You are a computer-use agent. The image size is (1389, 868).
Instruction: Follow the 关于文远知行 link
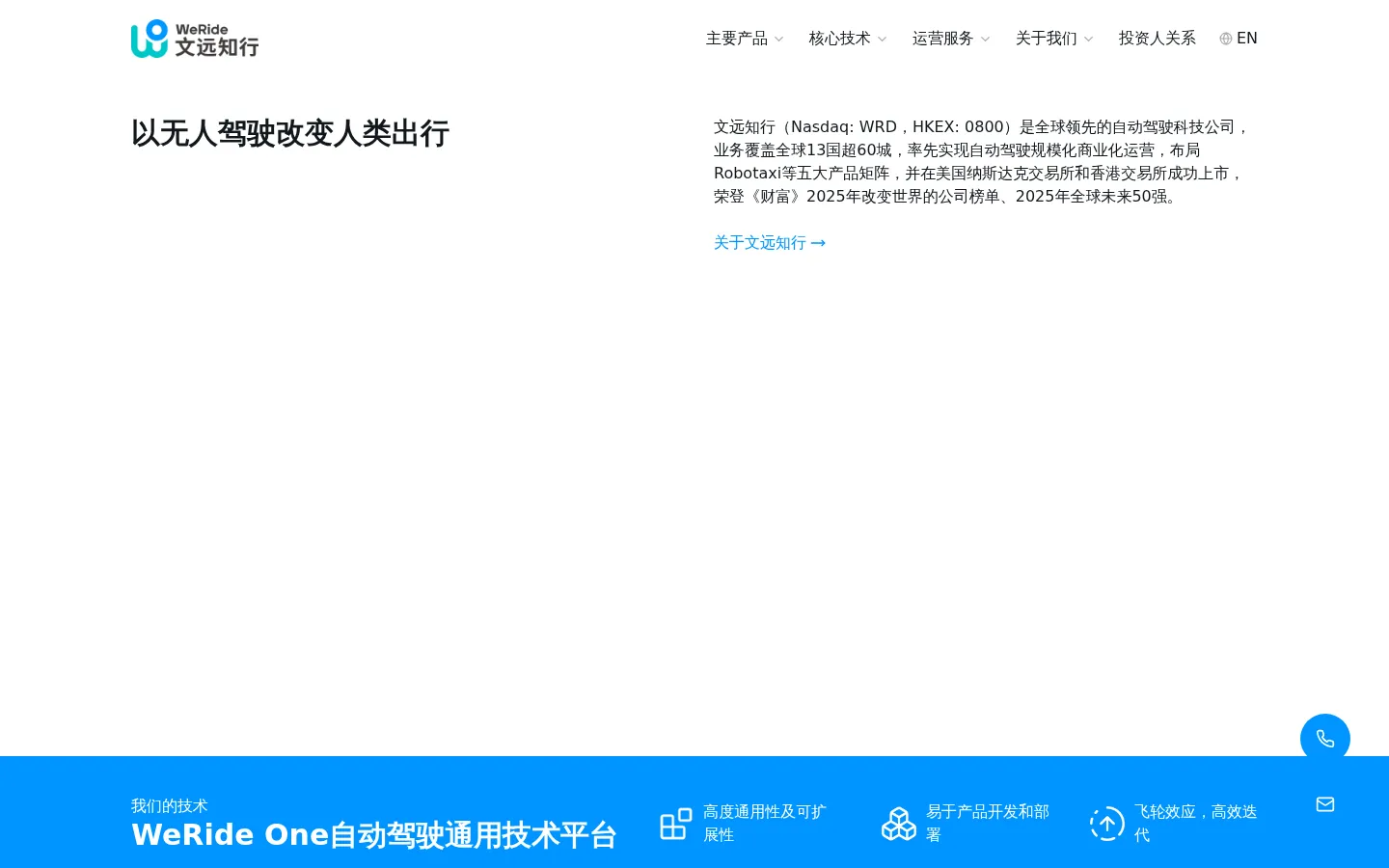pos(770,243)
